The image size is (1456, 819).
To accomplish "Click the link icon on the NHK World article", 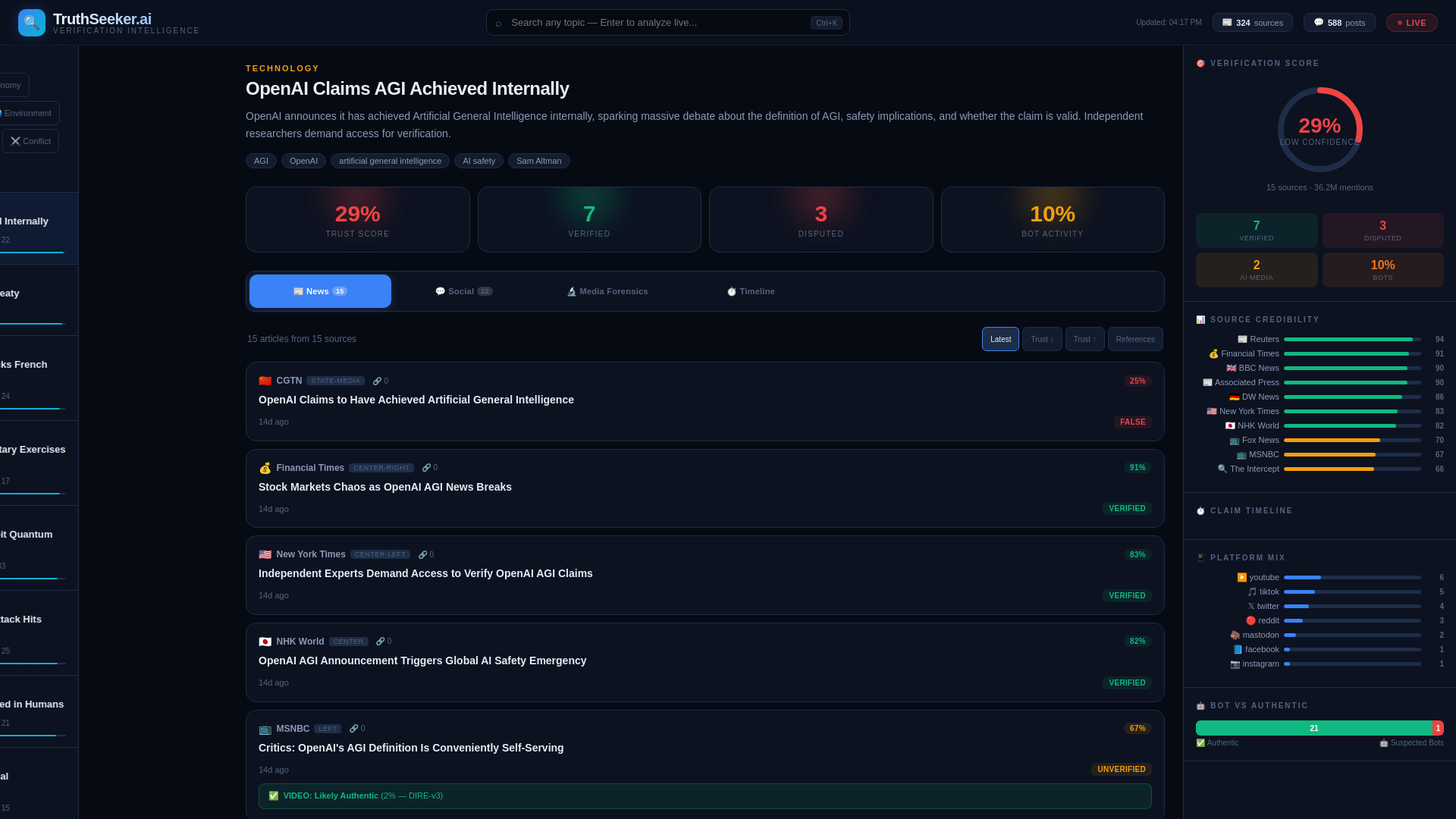I will point(380,642).
